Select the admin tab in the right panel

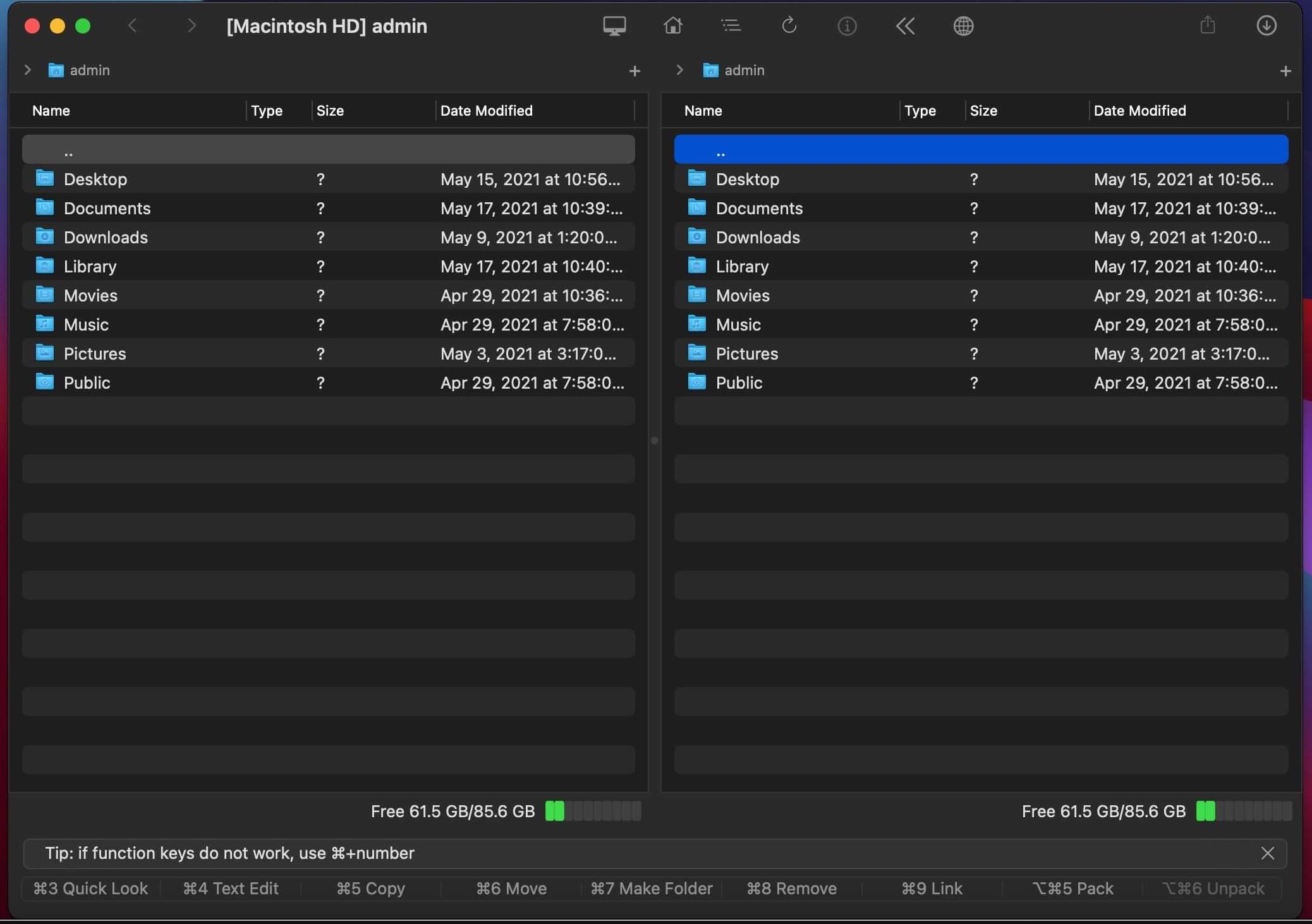(x=733, y=70)
